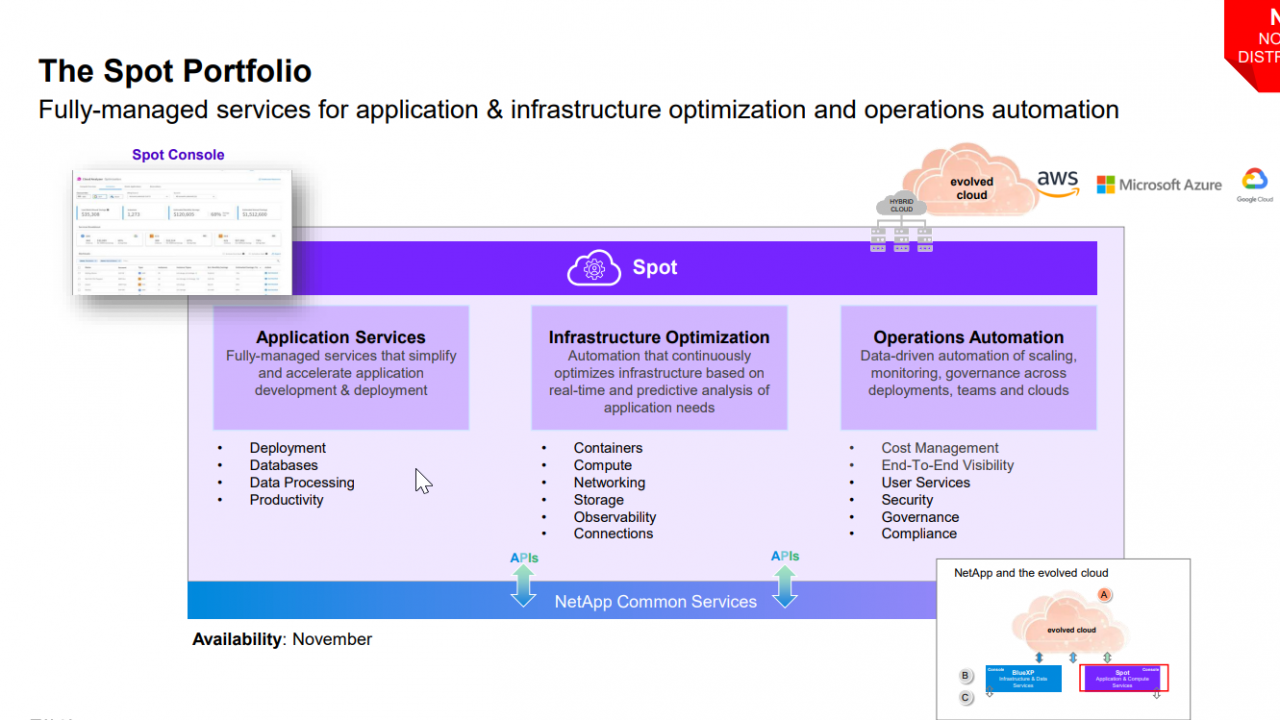Screen dimensions: 1280x720
Task: Select the Operations Automation box
Action: pyautogui.click(x=968, y=367)
